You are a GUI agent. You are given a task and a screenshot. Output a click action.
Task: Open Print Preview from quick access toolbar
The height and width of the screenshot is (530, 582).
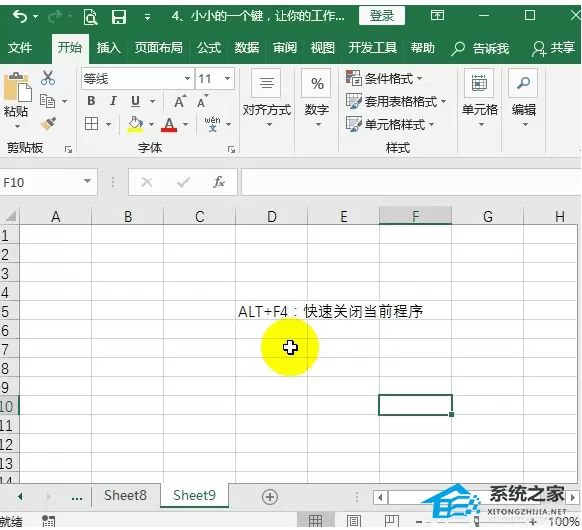tap(90, 17)
